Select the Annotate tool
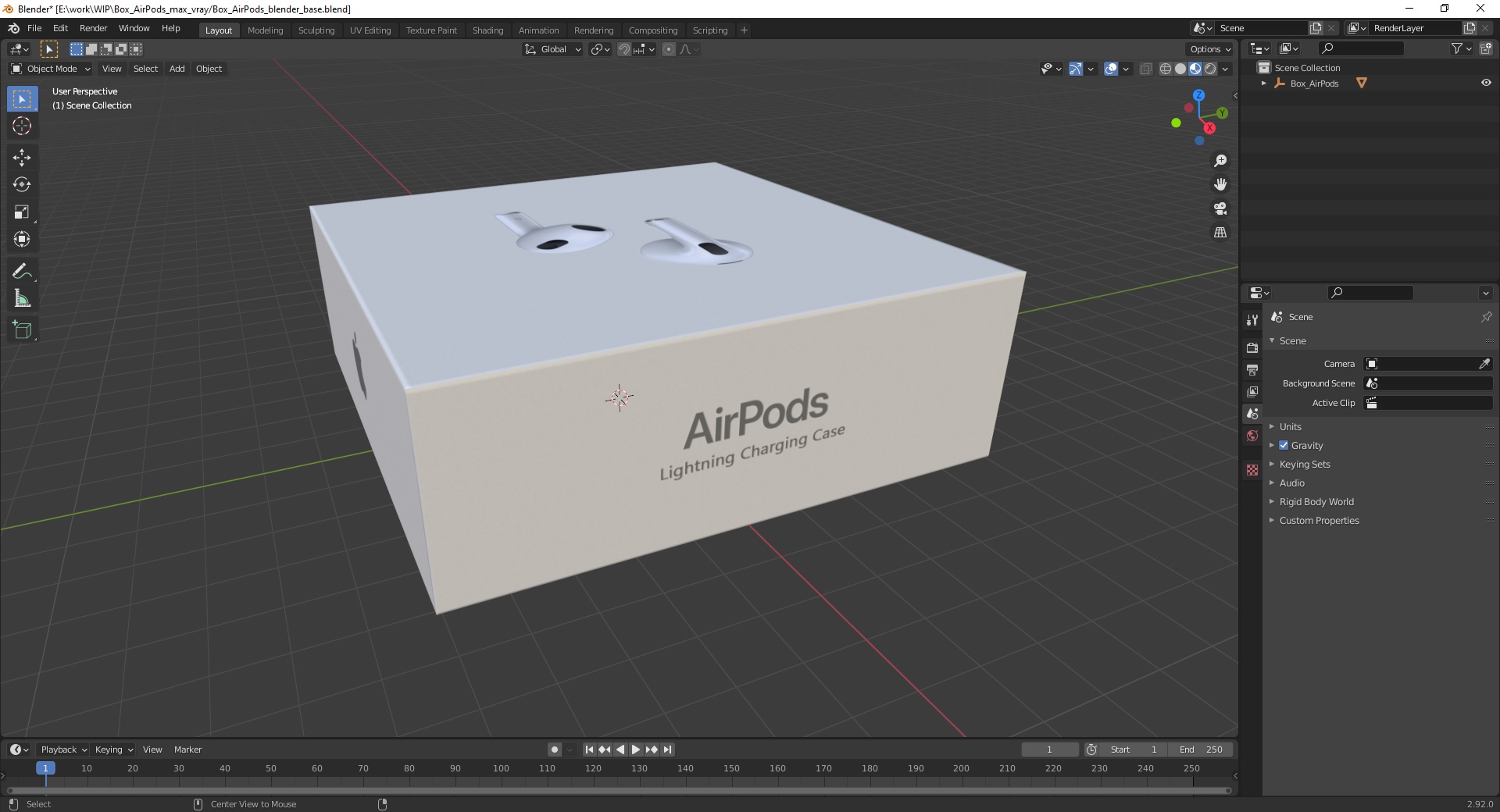The width and height of the screenshot is (1500, 812). pos(22,272)
